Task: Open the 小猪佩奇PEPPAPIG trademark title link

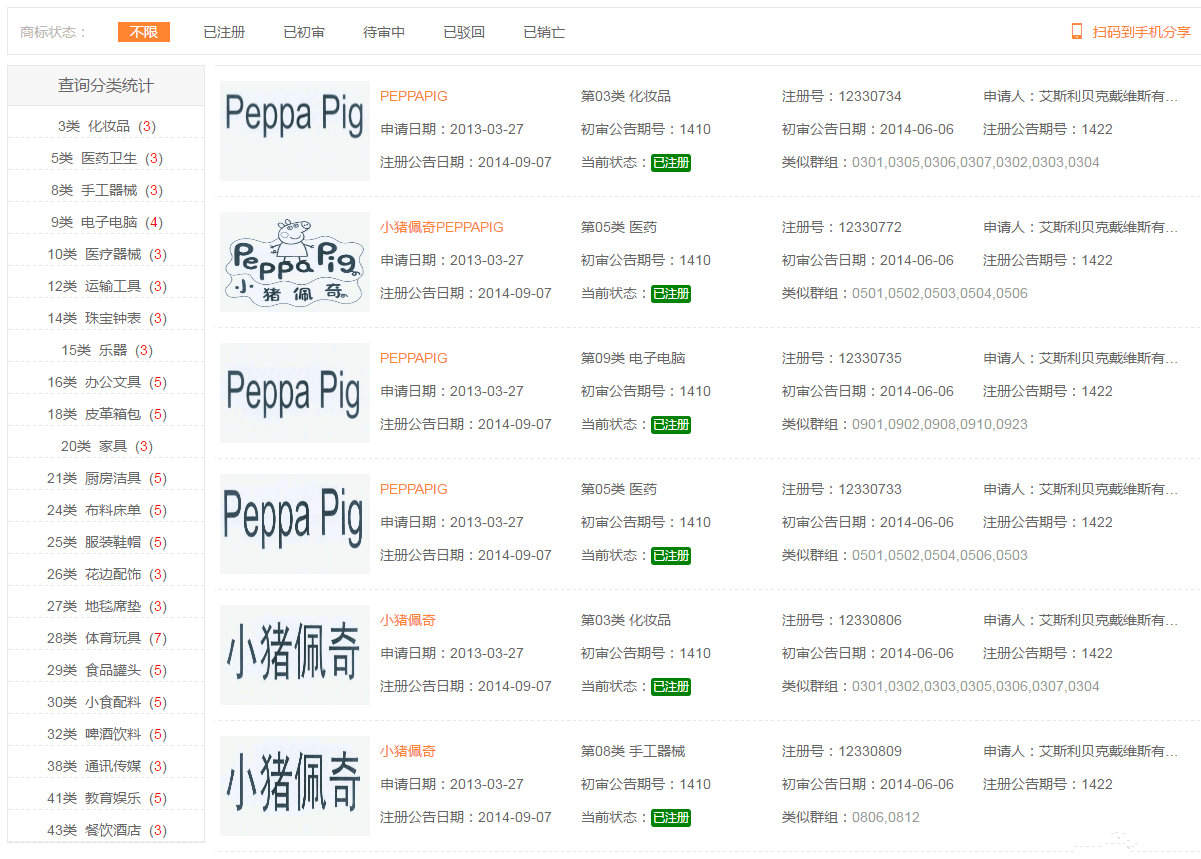Action: [x=441, y=227]
